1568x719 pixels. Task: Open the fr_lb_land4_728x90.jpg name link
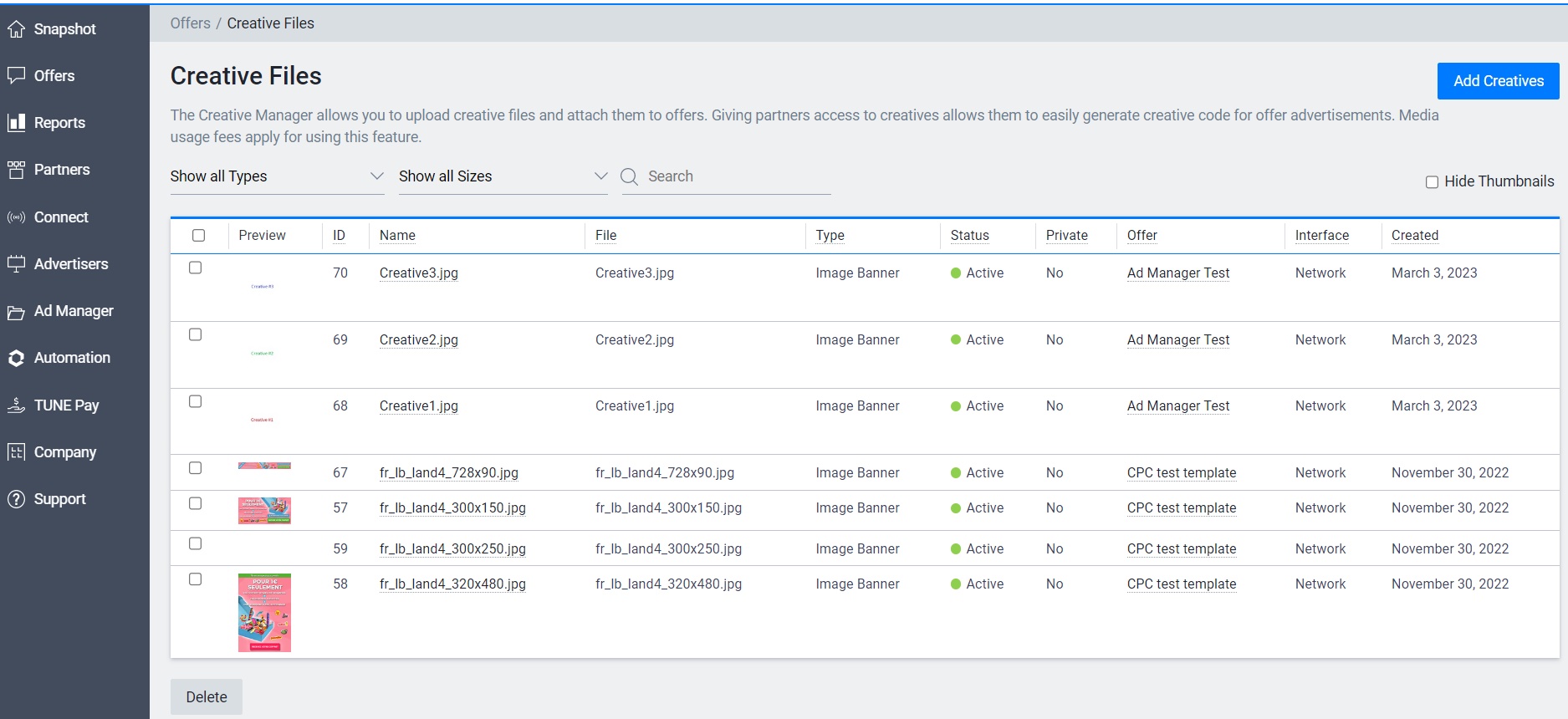tap(449, 472)
